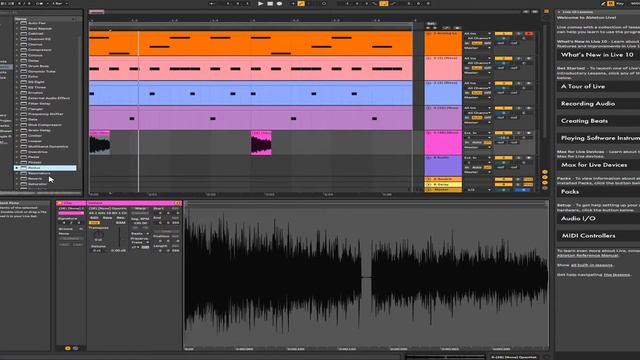Viewport: 640px width, 360px height.
Task: Open the orange track's All Channels dropdown
Action: pos(478,38)
